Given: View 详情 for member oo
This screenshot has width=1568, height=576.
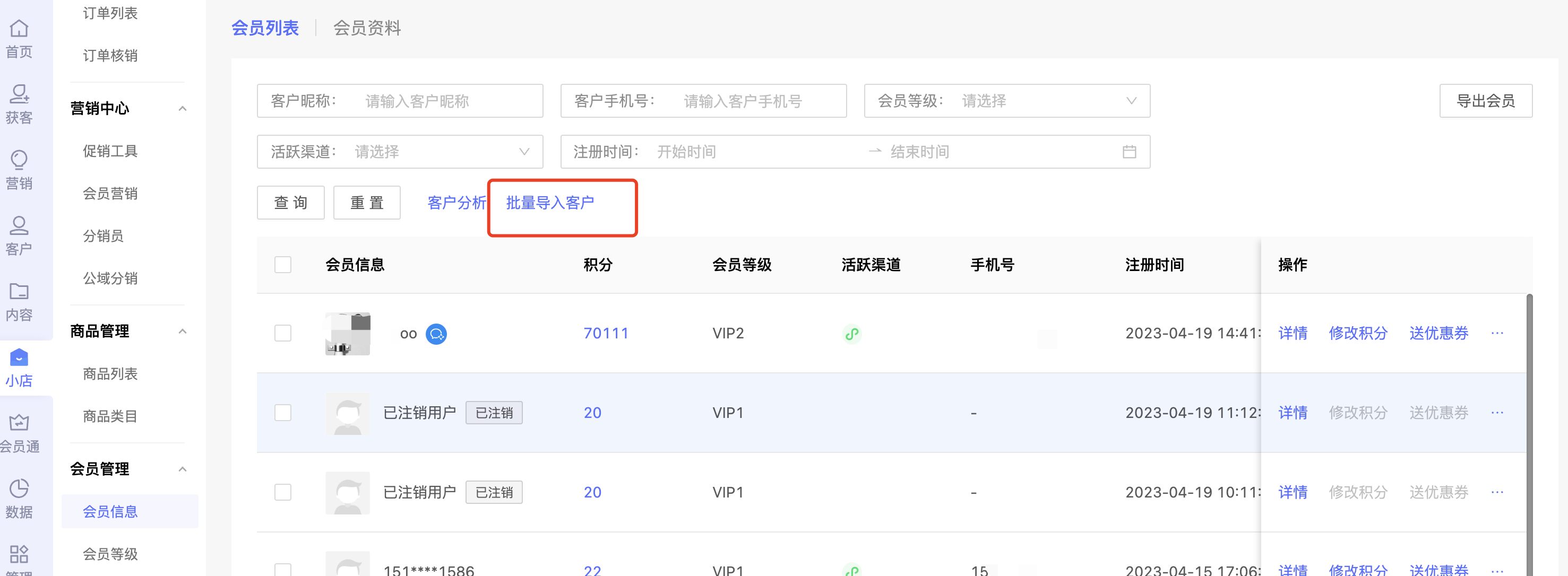Looking at the screenshot, I should [x=1293, y=333].
